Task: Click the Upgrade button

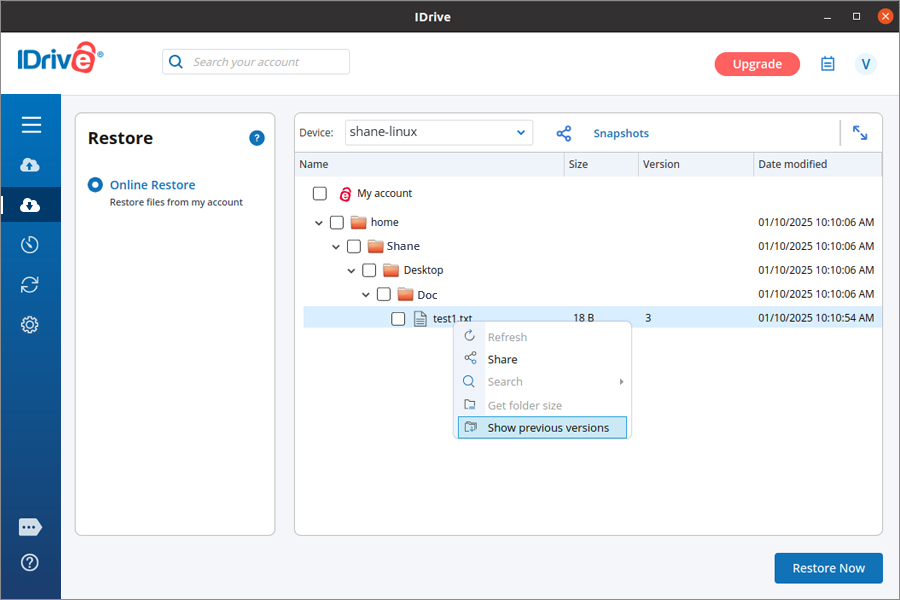Action: pyautogui.click(x=757, y=64)
